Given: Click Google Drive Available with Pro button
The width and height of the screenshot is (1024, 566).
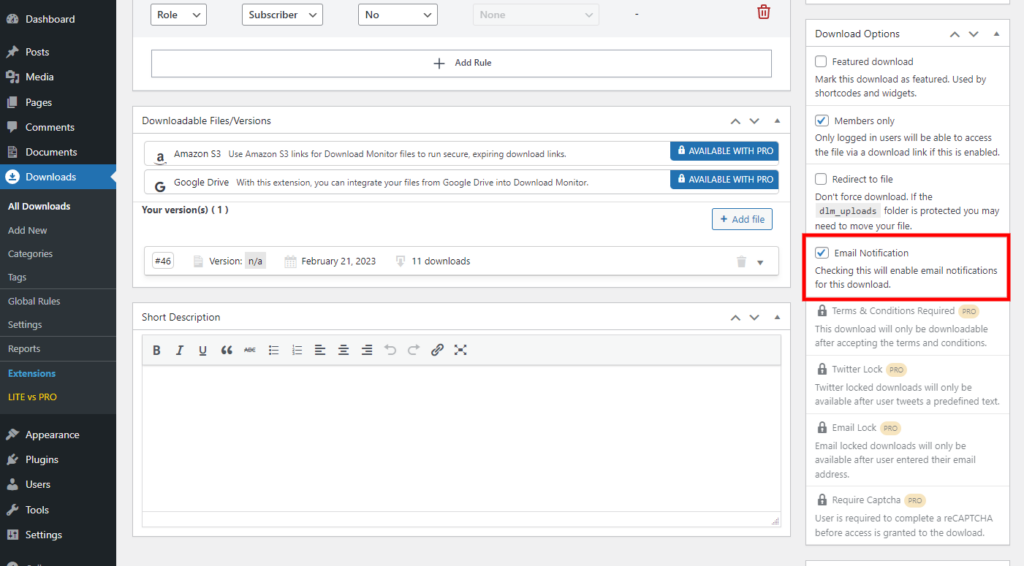Looking at the screenshot, I should click(724, 180).
